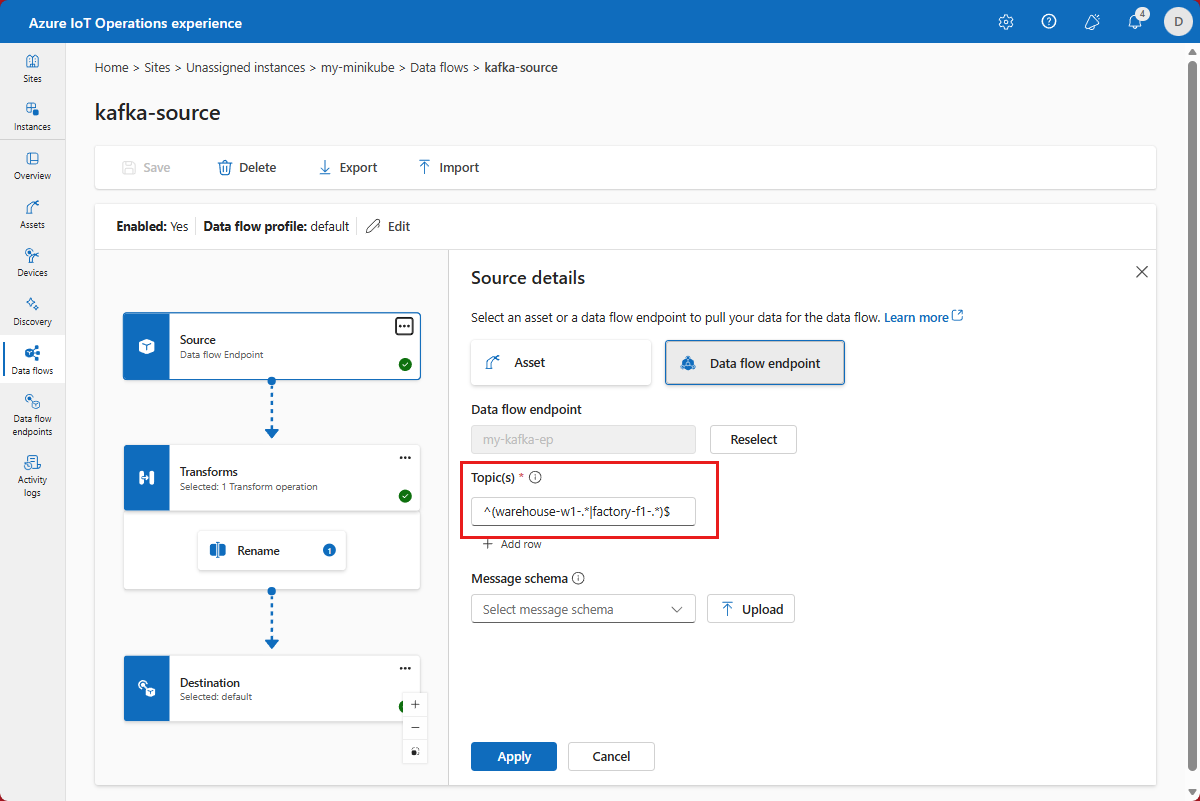
Task: Navigate to Data flows breadcrumb
Action: (x=439, y=68)
